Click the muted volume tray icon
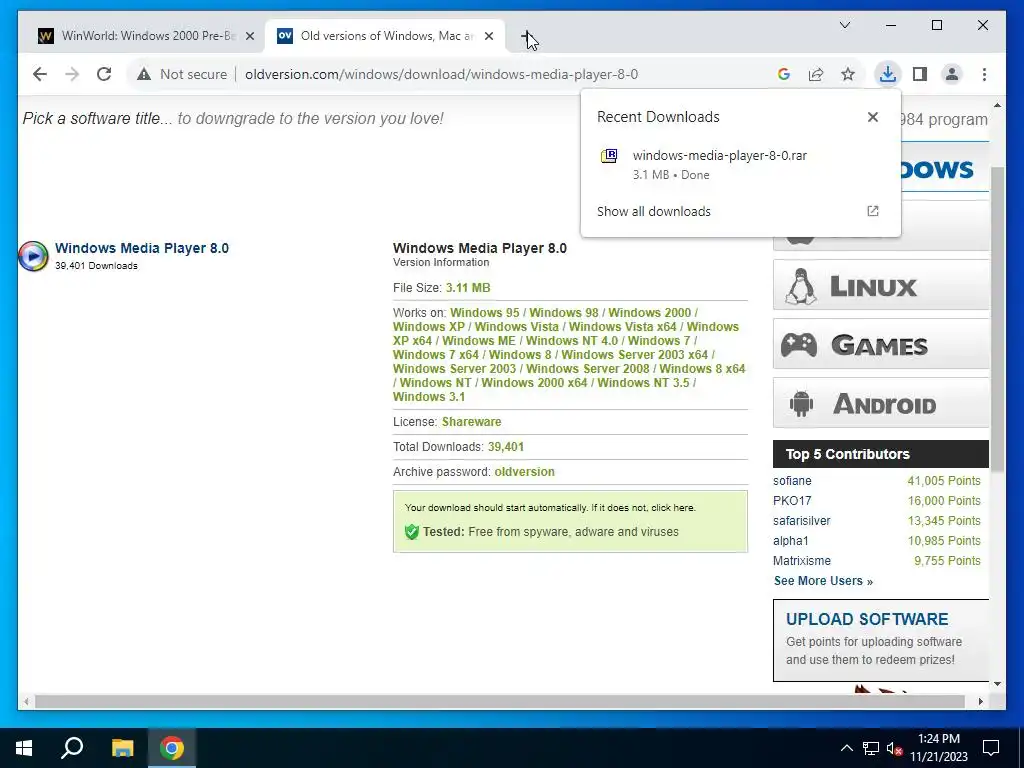This screenshot has height=768, width=1024. (894, 748)
